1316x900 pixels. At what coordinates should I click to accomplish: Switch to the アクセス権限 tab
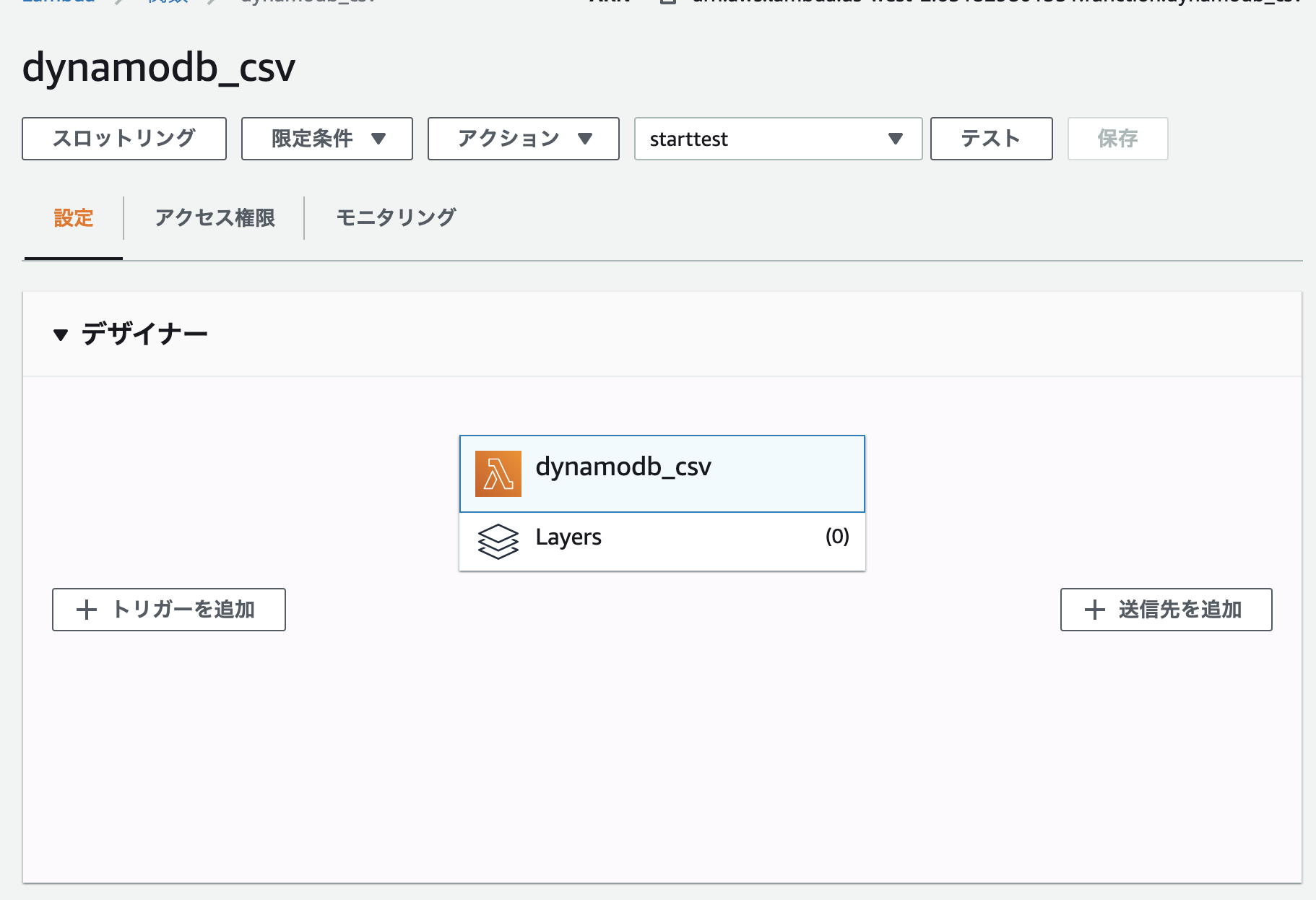point(215,218)
